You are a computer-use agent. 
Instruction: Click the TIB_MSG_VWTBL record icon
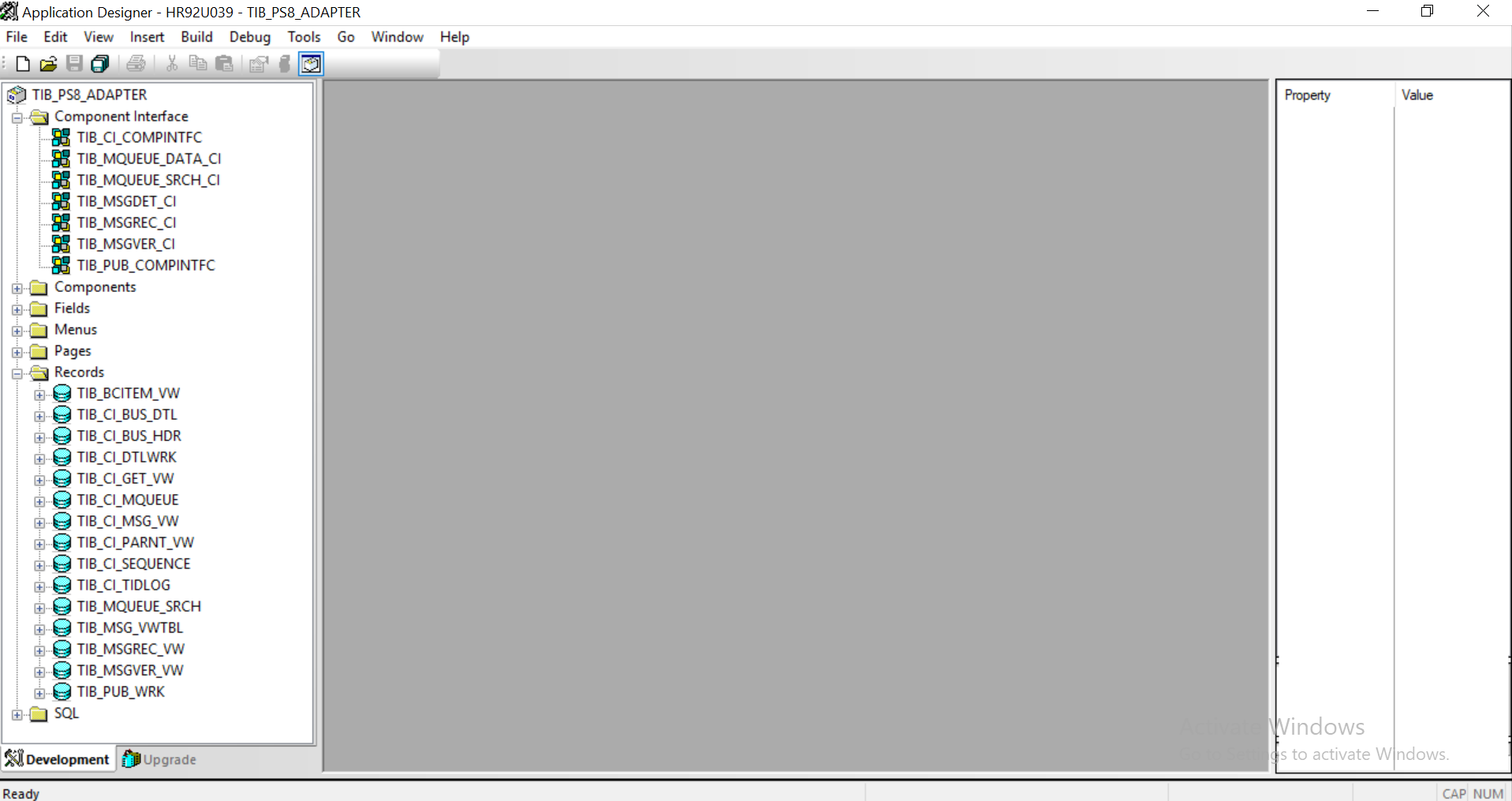62,627
